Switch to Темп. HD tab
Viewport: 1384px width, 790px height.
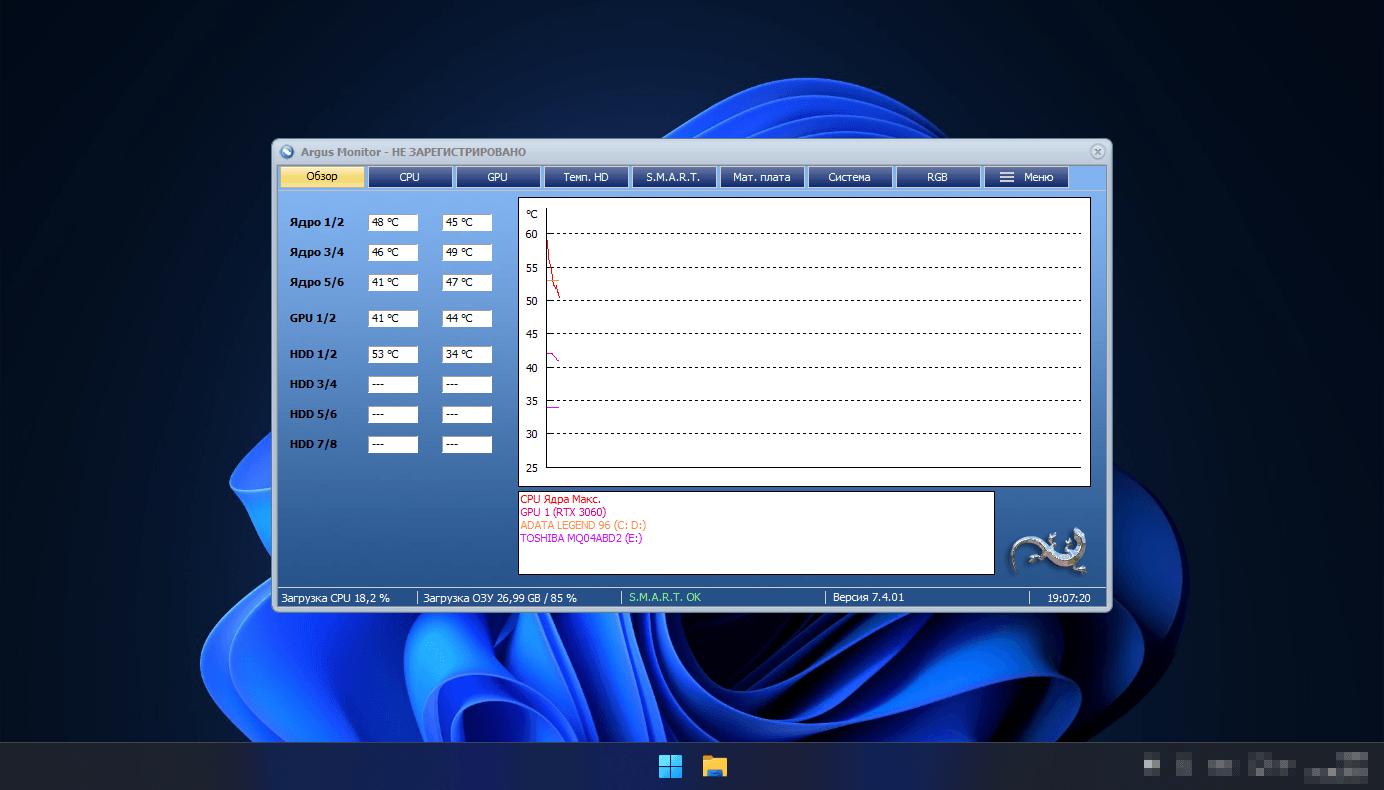(x=586, y=177)
